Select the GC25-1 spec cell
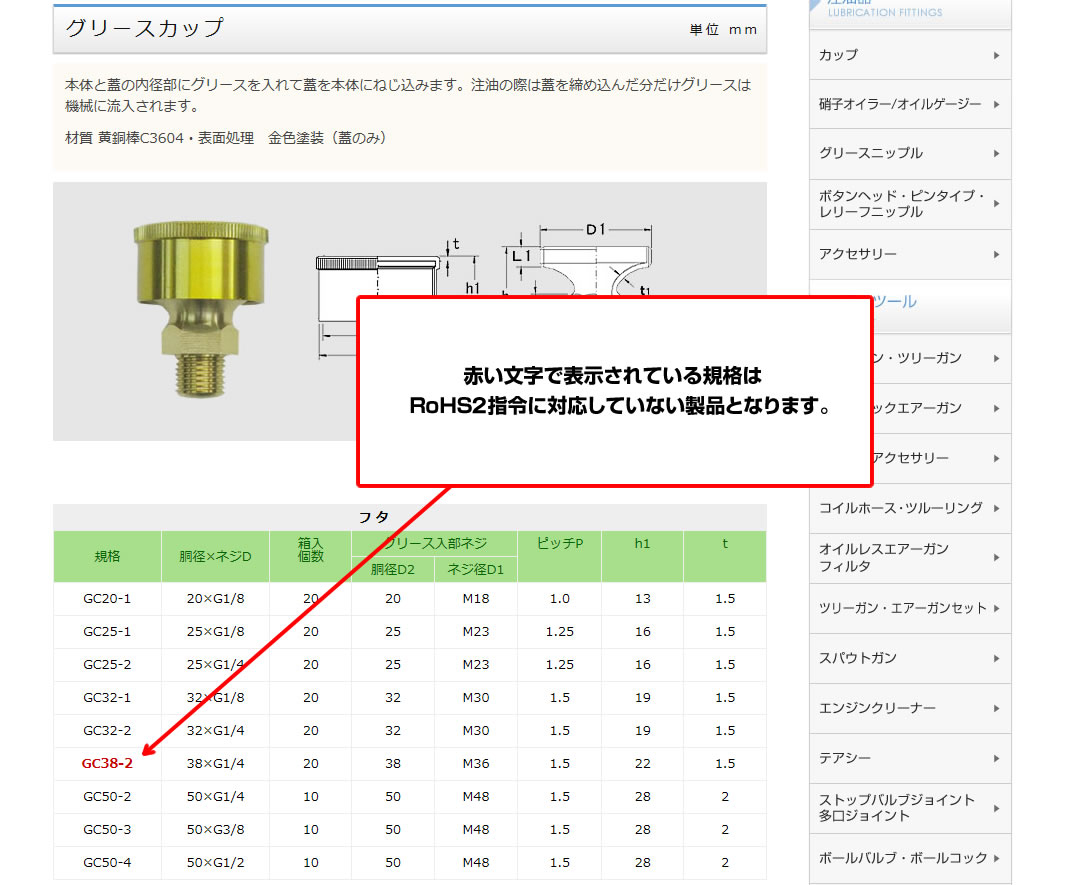 107,631
